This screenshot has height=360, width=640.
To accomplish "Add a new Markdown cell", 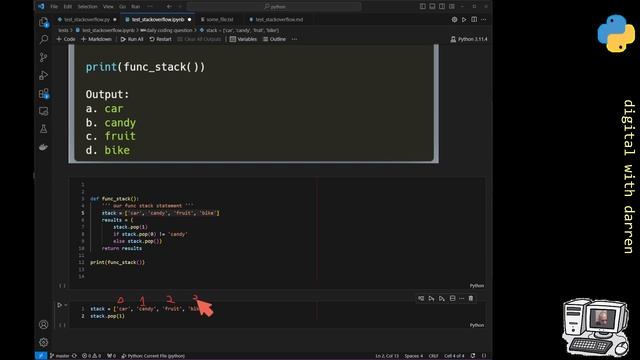I will tap(96, 39).
